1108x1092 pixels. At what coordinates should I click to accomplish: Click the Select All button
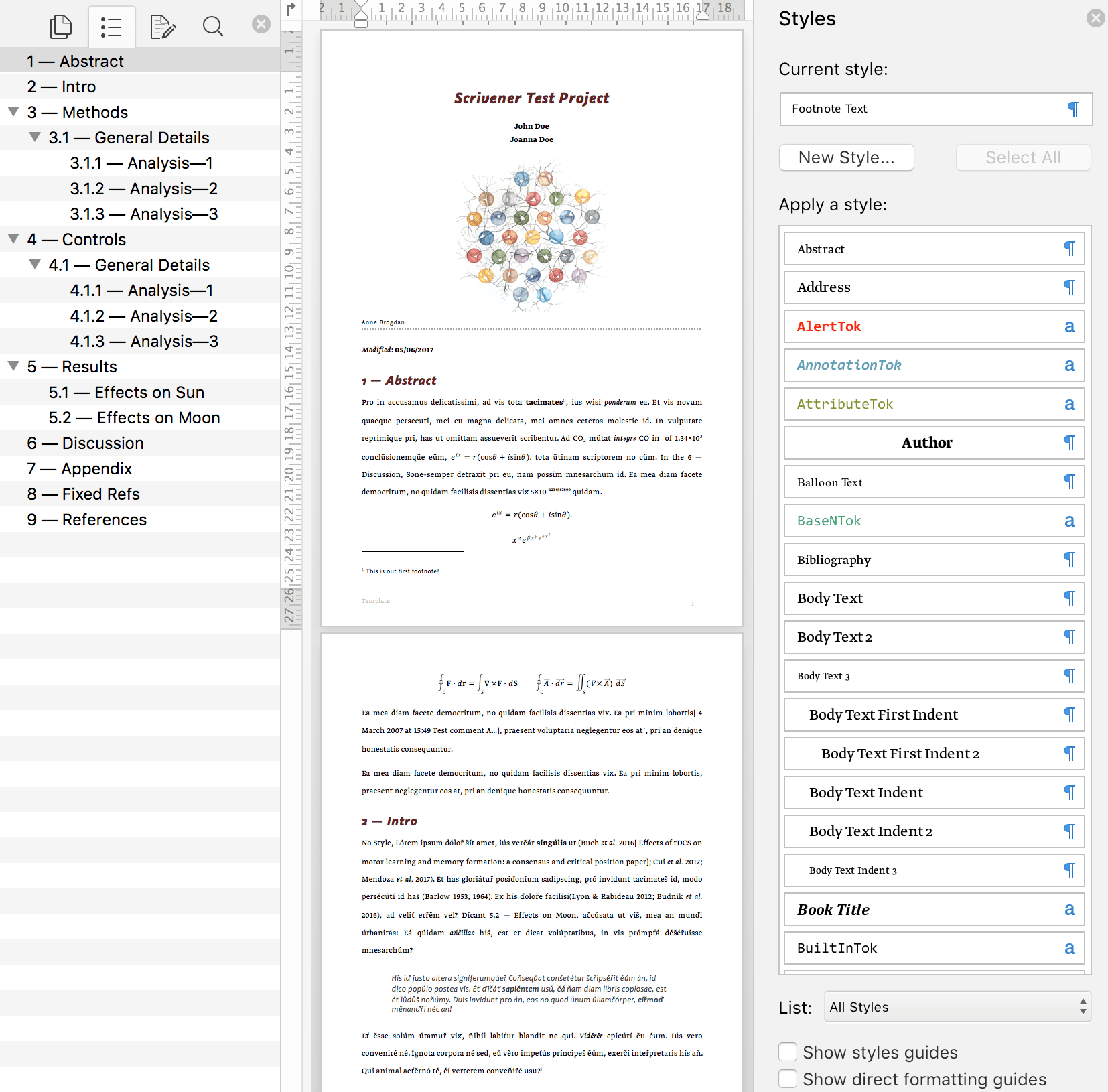click(1022, 157)
